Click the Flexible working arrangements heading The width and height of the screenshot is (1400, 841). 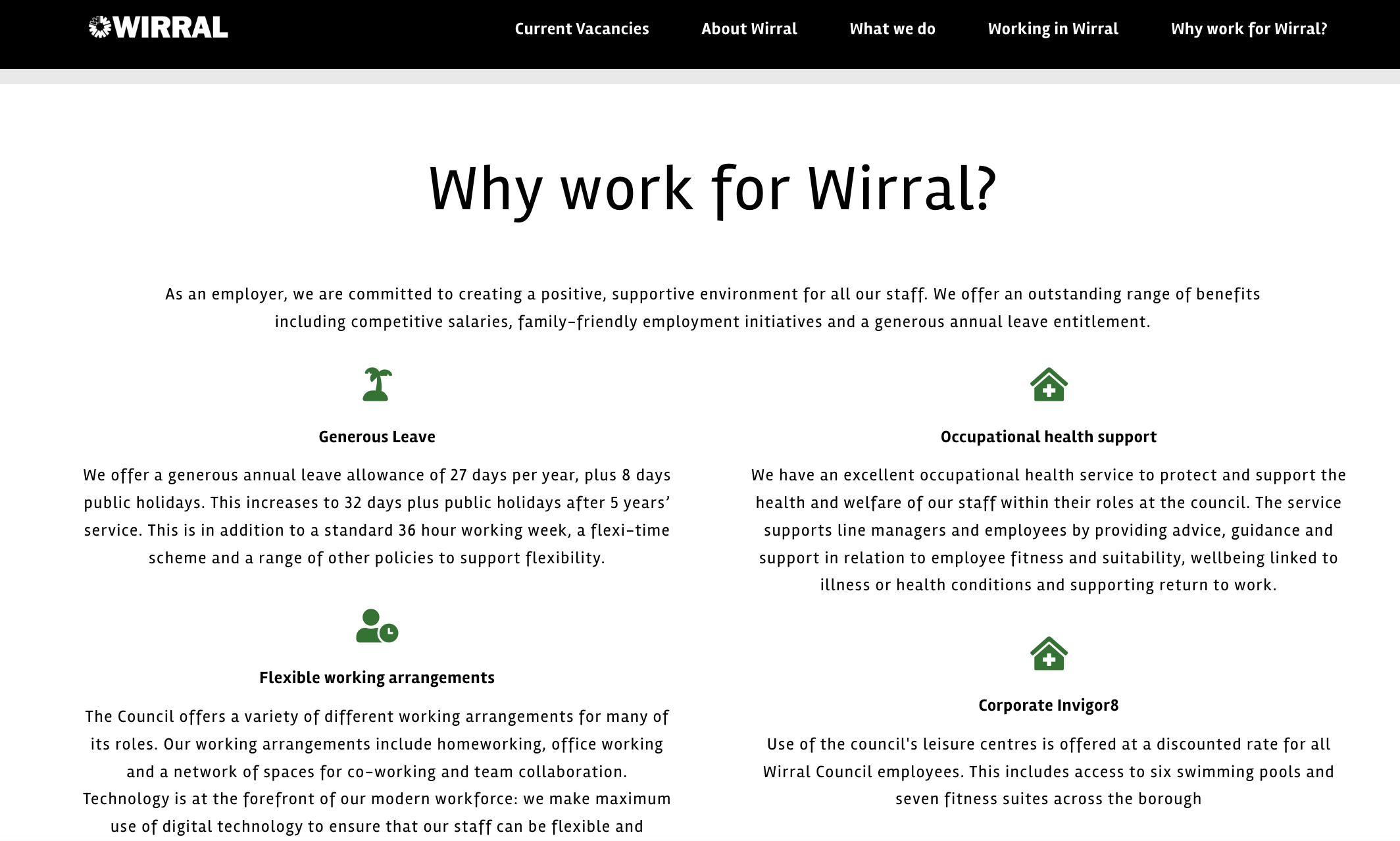[377, 678]
